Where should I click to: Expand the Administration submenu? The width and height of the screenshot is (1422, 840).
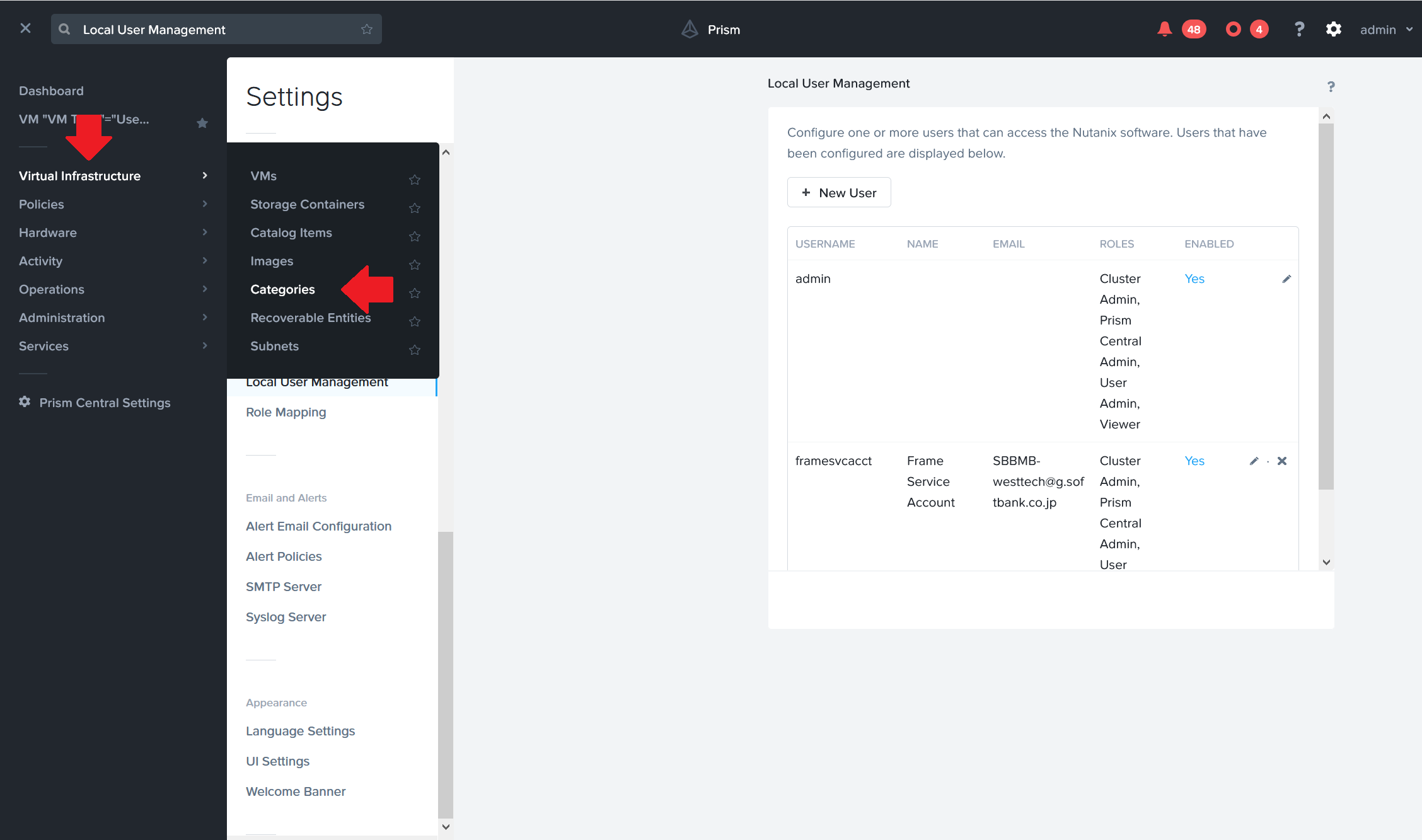(205, 317)
